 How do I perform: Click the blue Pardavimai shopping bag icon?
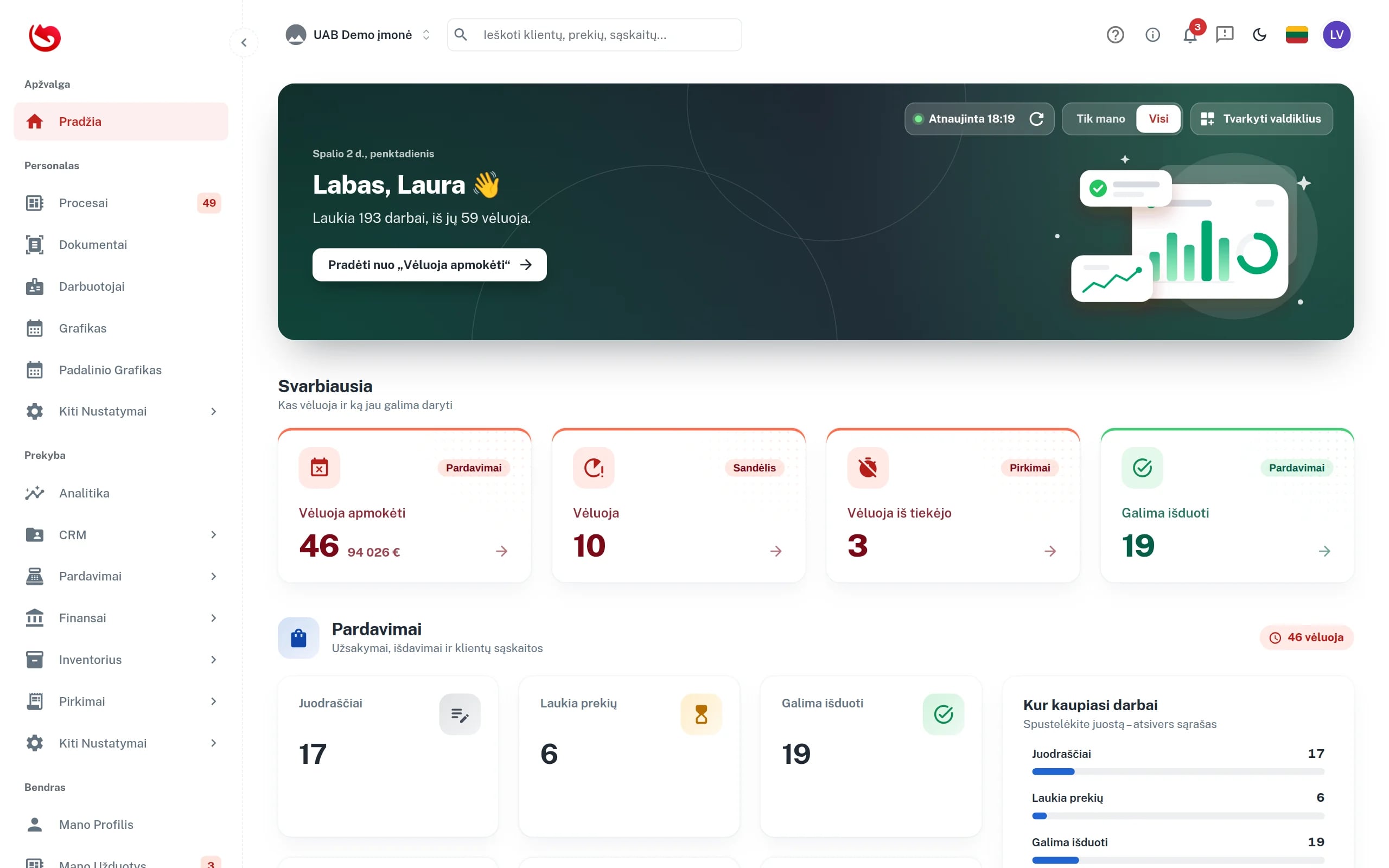(x=298, y=638)
